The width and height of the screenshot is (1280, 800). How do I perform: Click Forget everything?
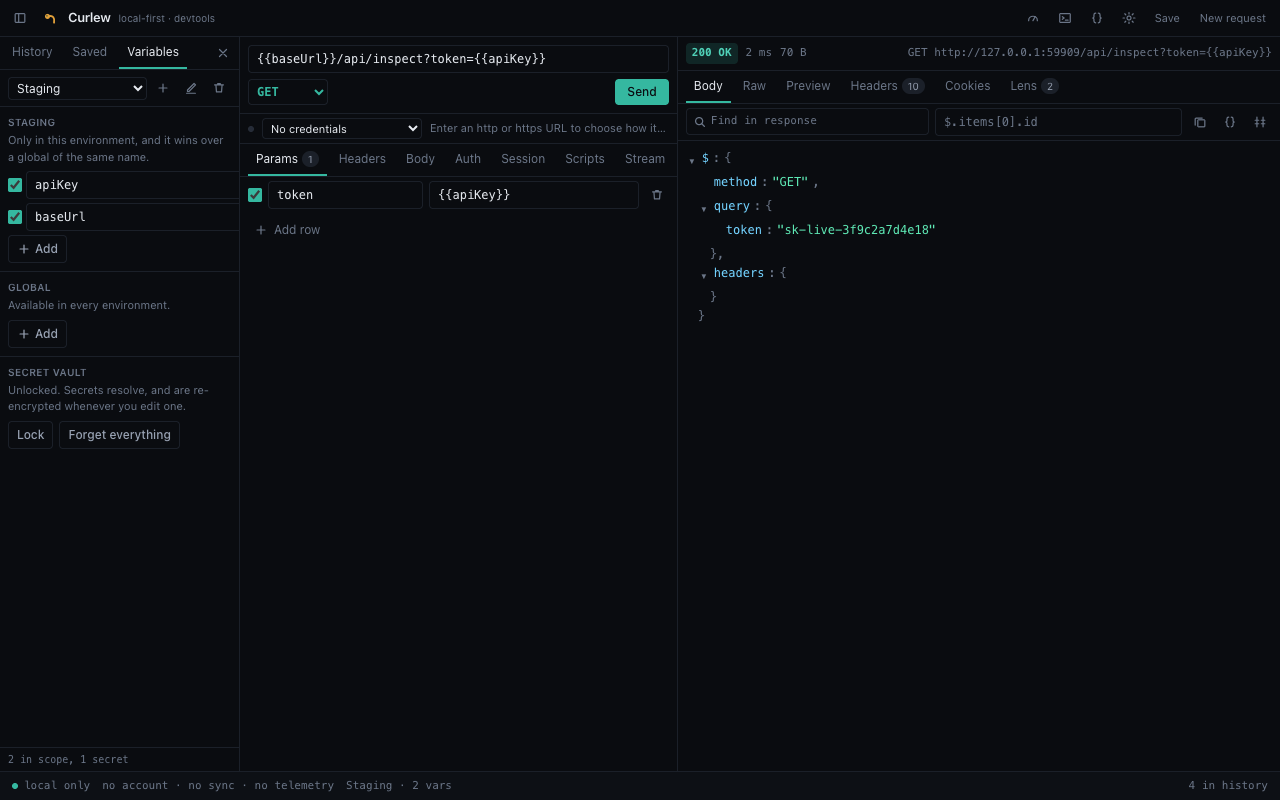pyautogui.click(x=120, y=435)
